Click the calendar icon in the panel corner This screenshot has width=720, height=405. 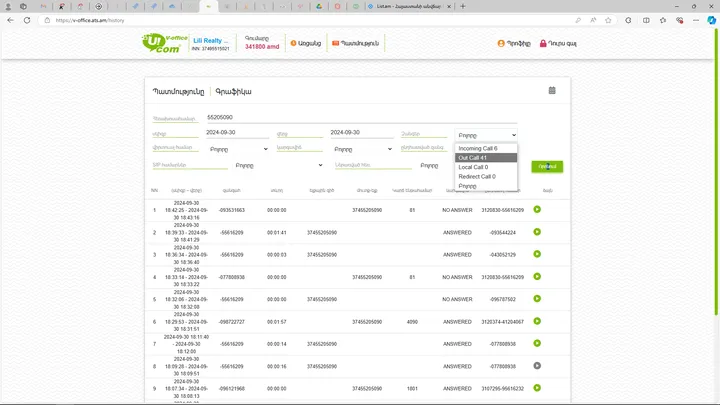(551, 91)
